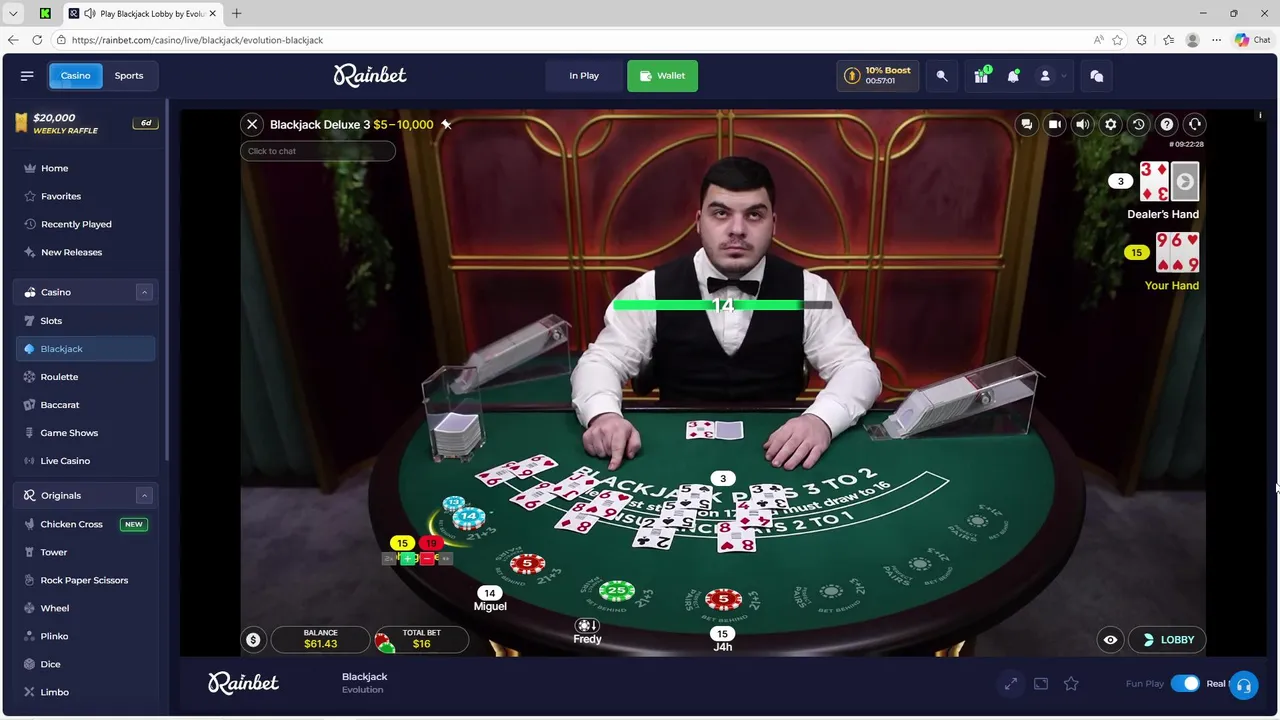Viewport: 1280px width, 720px height.
Task: Click the chat input field
Action: click(x=318, y=151)
